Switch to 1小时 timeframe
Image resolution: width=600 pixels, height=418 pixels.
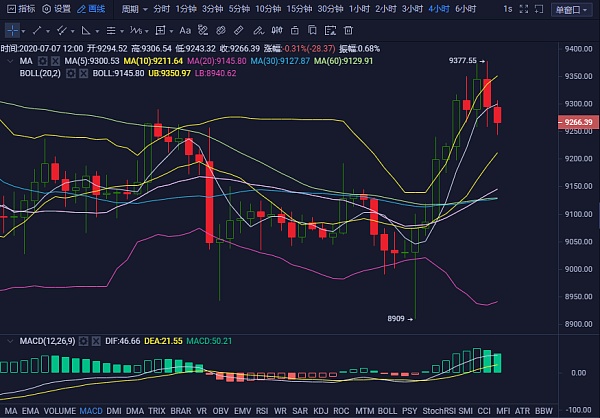pos(359,9)
